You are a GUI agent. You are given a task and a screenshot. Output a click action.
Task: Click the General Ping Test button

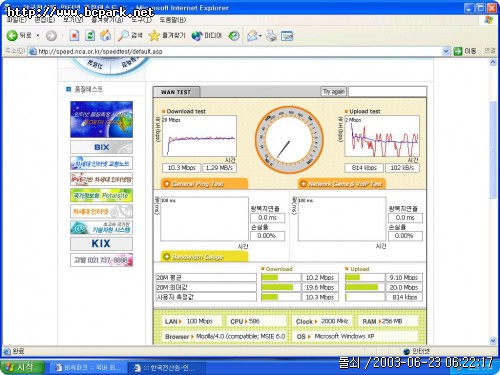pyautogui.click(x=205, y=184)
